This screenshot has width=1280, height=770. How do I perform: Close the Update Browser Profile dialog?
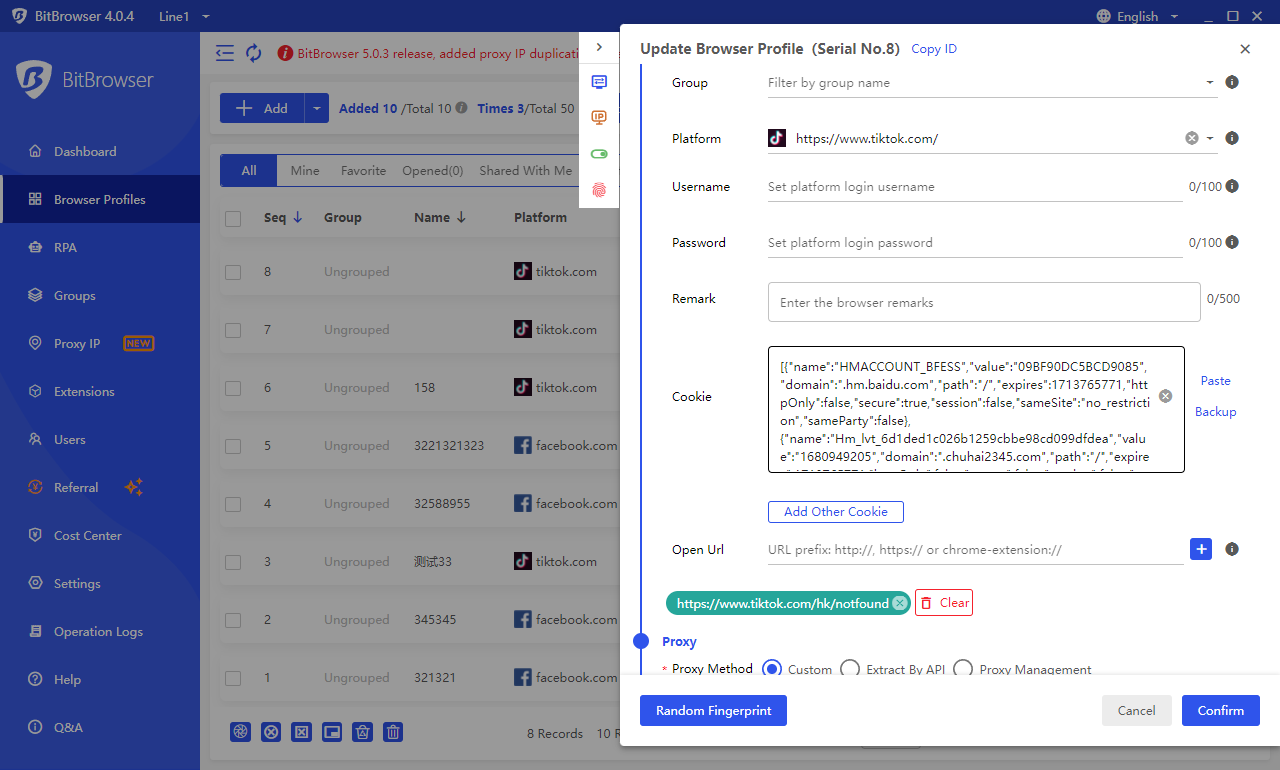coord(1245,49)
